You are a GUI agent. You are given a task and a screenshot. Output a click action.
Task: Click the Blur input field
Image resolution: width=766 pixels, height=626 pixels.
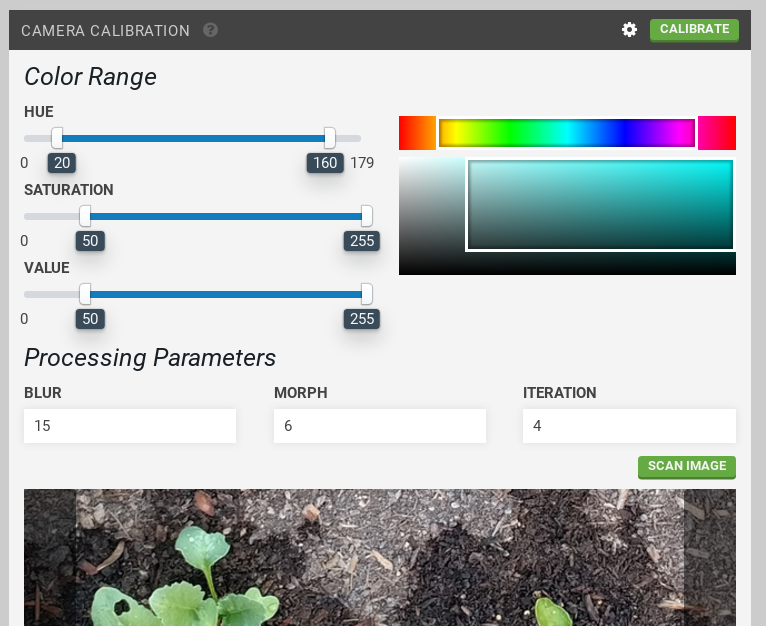click(130, 425)
